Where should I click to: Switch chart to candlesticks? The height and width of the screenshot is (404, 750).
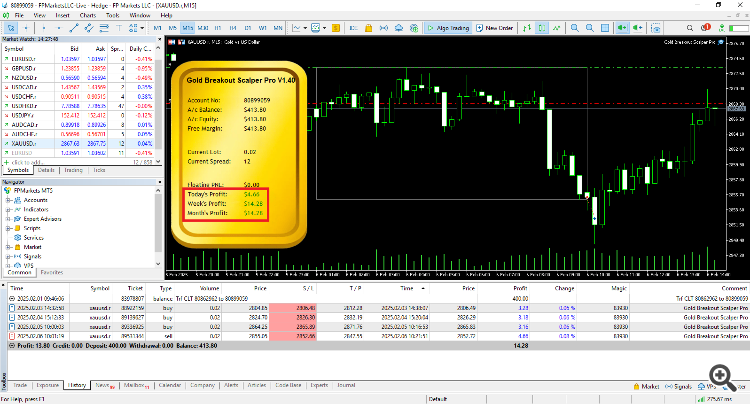click(541, 28)
